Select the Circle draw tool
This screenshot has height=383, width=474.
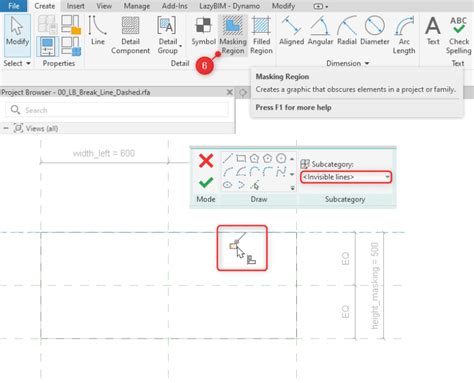point(281,158)
